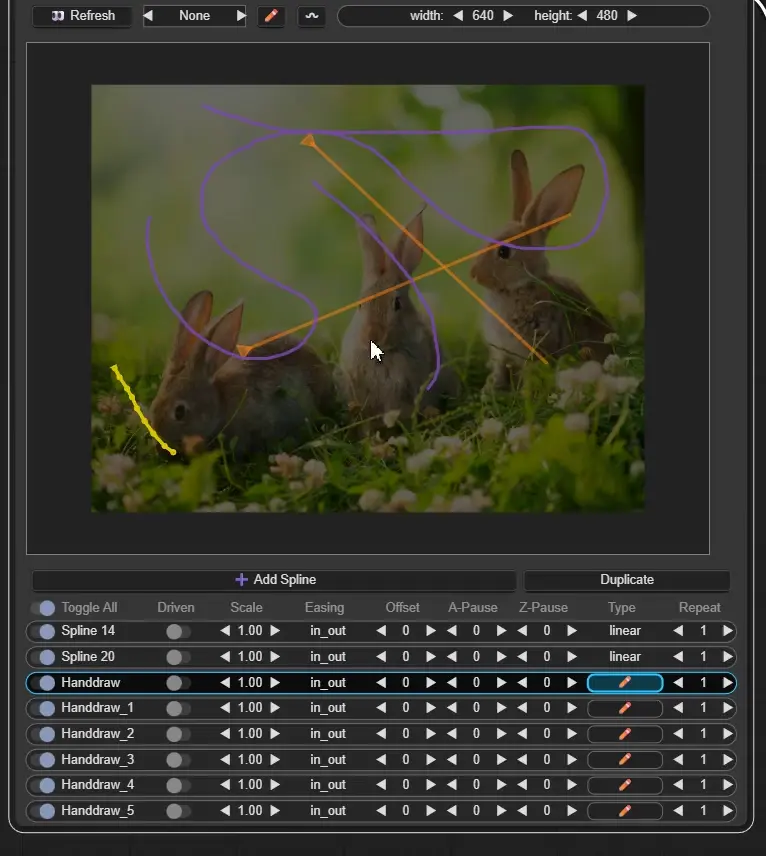Enable Driven toggle for Handdraw_3
The image size is (766, 856).
point(178,760)
